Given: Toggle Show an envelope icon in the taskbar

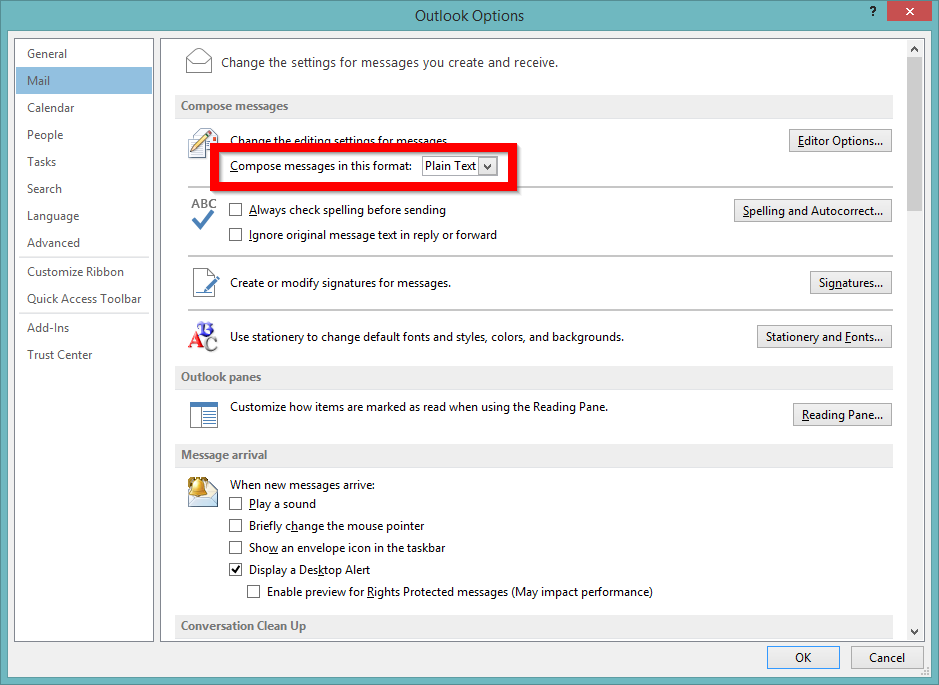Looking at the screenshot, I should point(236,548).
